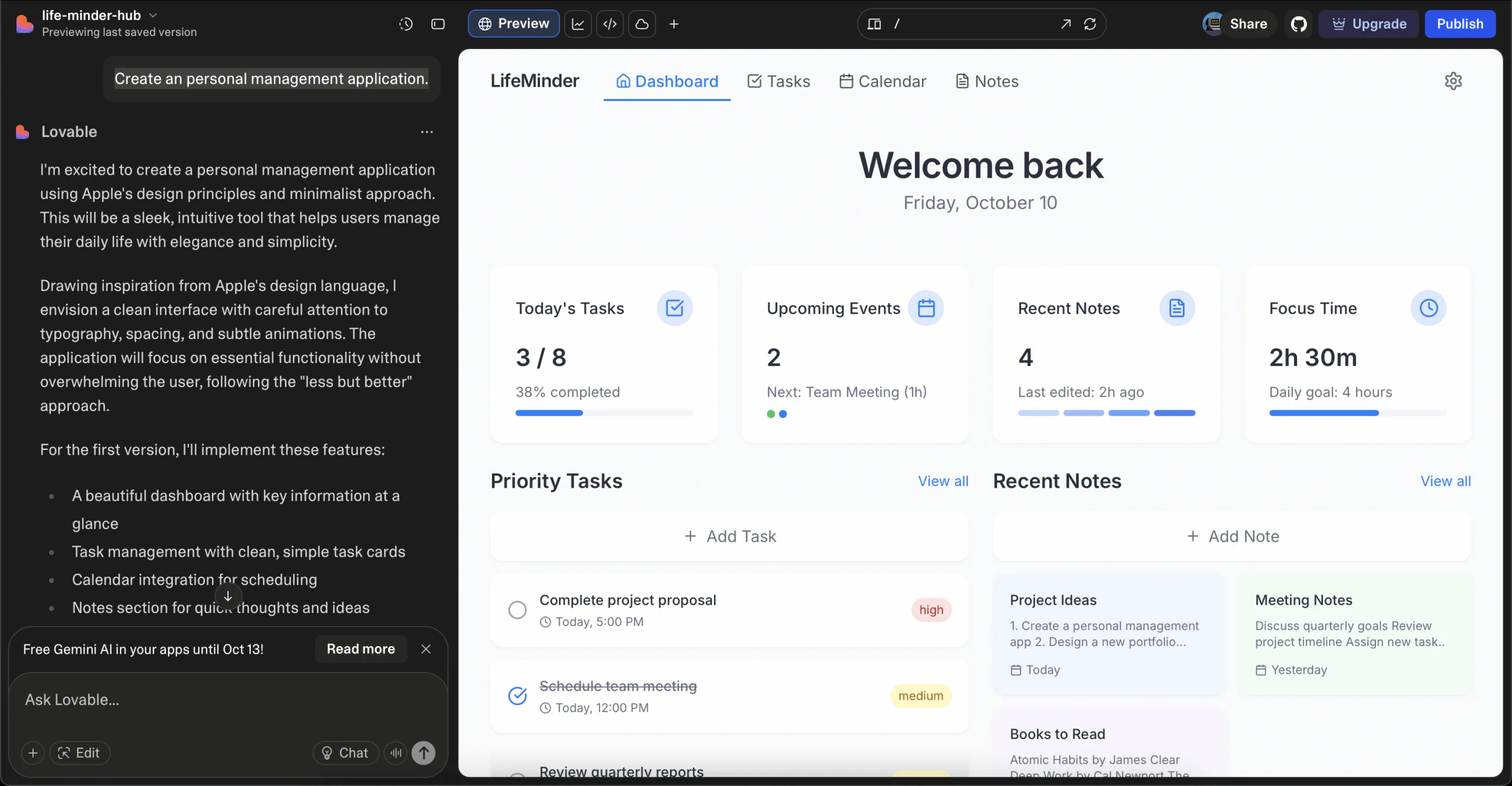
Task: Click the Ask Lovable input field
Action: (227, 700)
